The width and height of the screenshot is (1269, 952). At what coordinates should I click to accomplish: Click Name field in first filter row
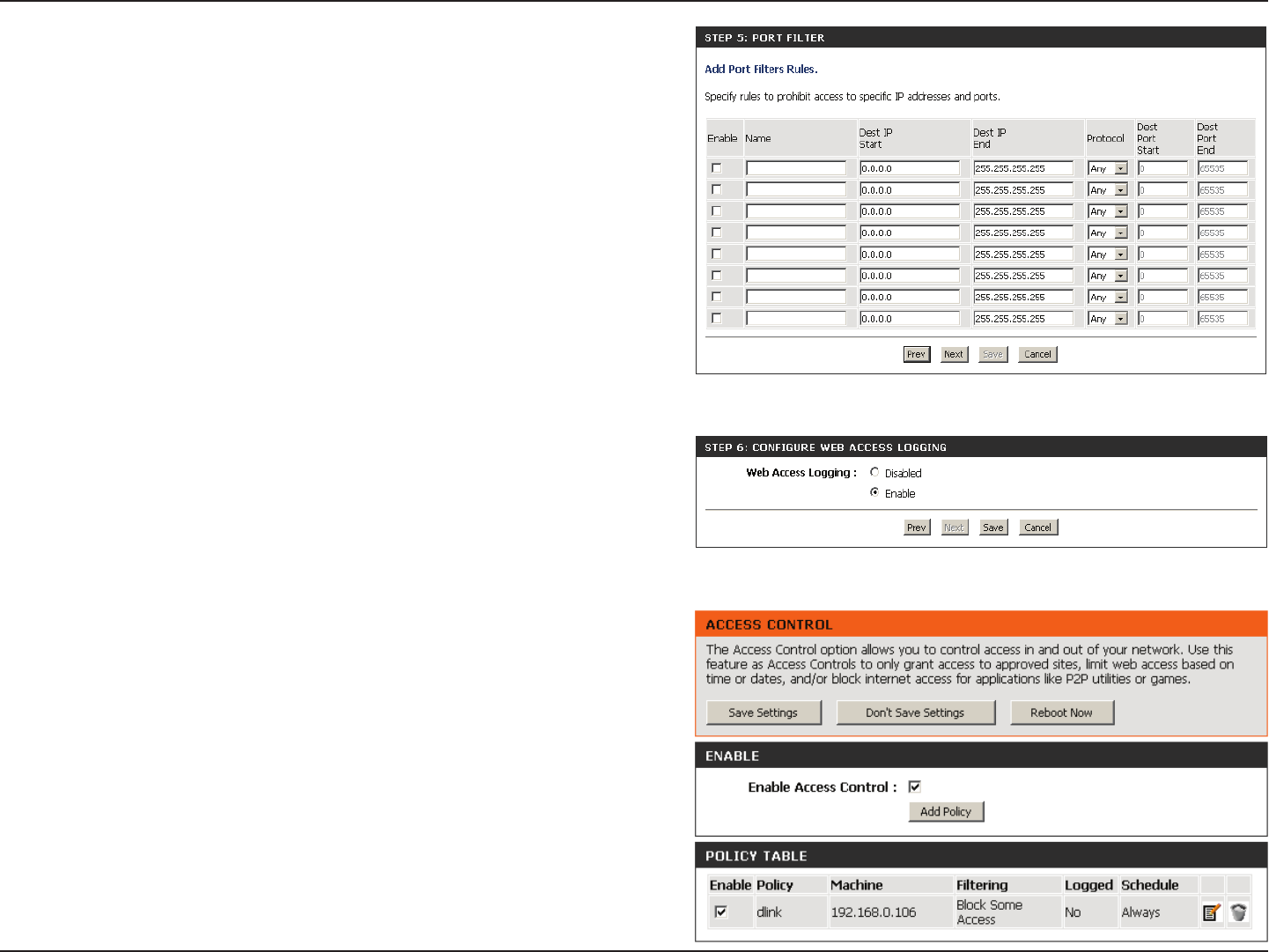click(796, 168)
